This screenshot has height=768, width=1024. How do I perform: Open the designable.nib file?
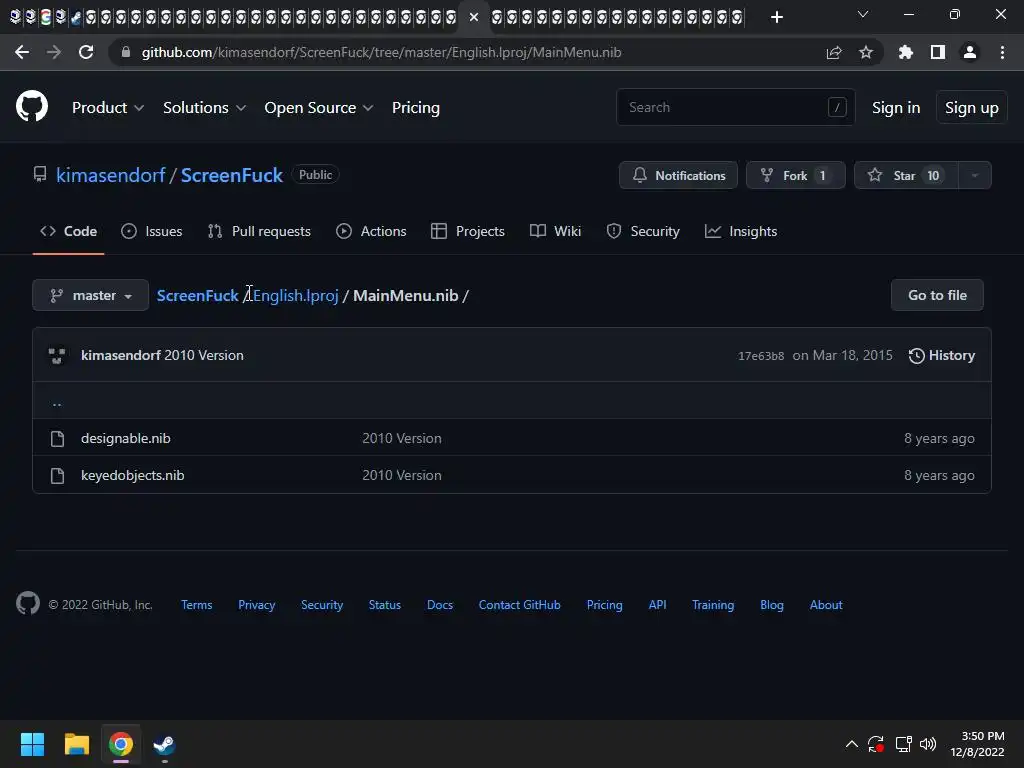[x=125, y=438]
